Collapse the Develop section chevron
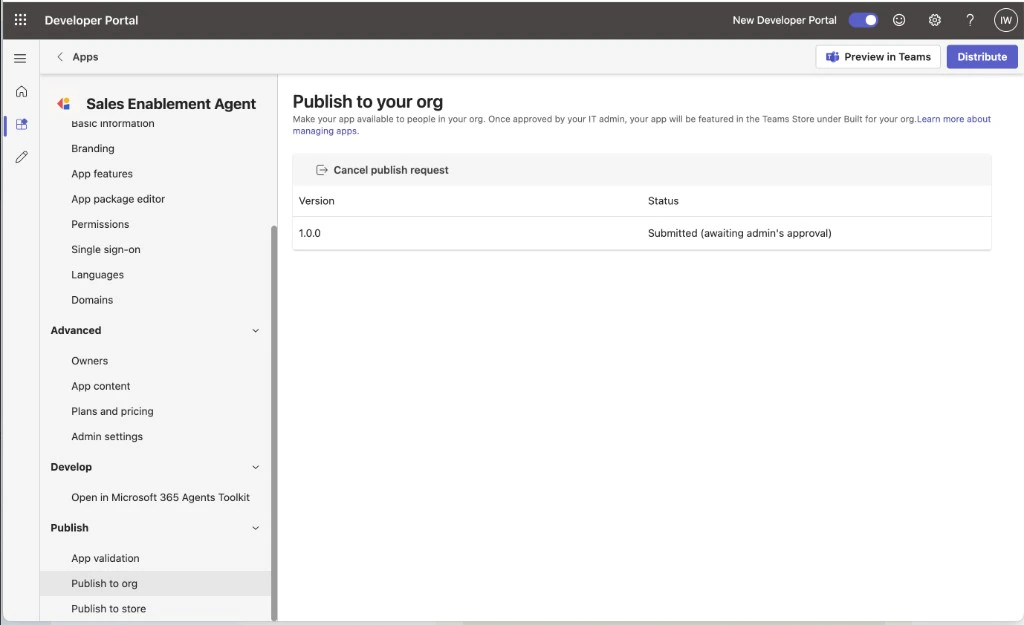This screenshot has height=625, width=1024. (255, 467)
